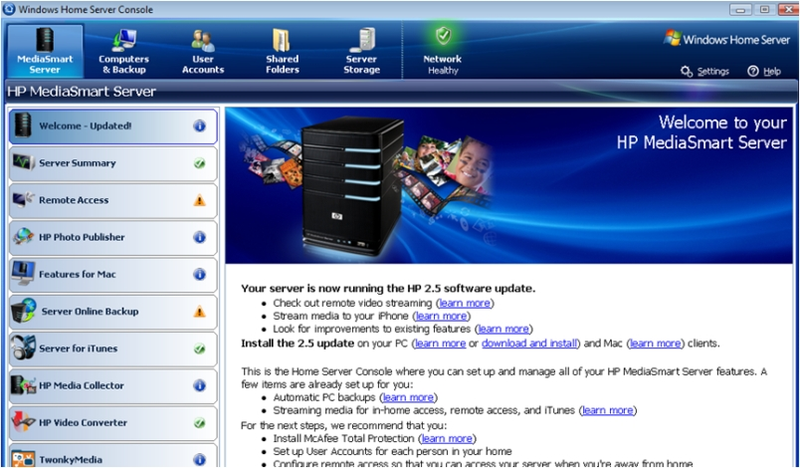Open Settings from the top bar
Image resolution: width=800 pixels, height=468 pixels.
point(705,71)
